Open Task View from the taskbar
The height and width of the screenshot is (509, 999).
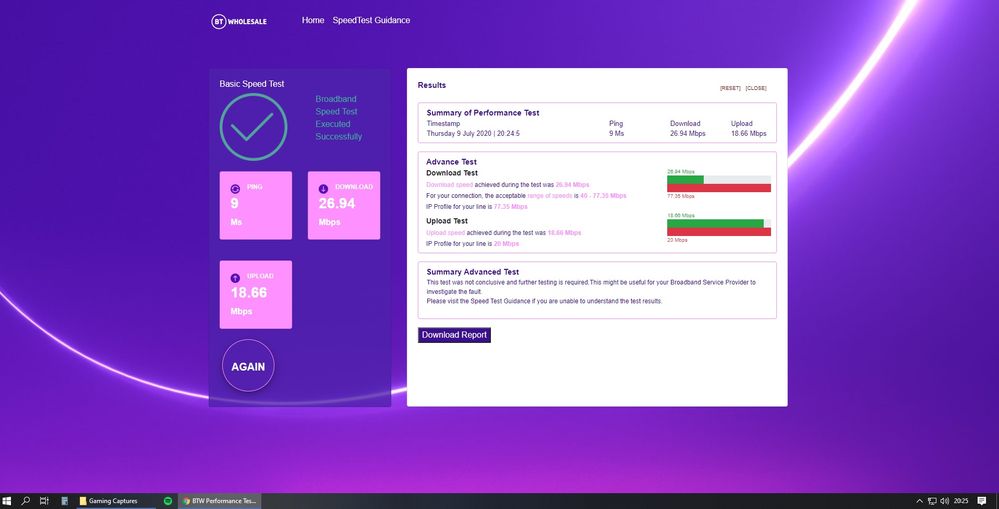[x=45, y=500]
